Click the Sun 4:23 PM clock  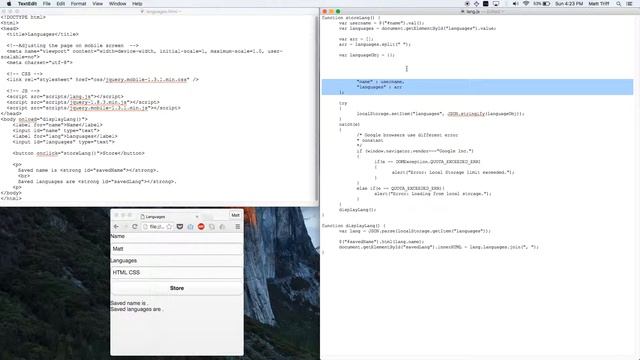569,4
